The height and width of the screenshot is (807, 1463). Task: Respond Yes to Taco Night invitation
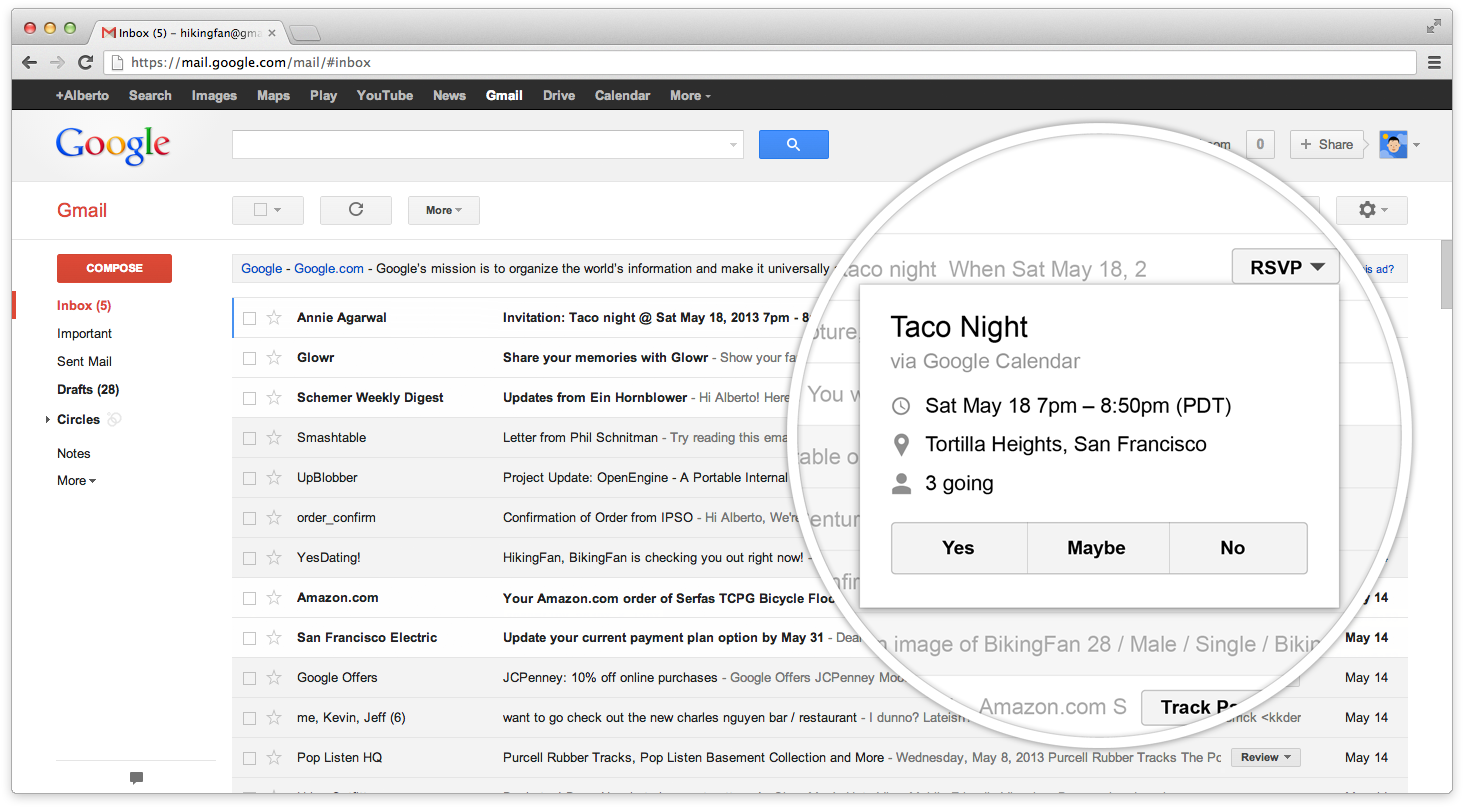958,548
